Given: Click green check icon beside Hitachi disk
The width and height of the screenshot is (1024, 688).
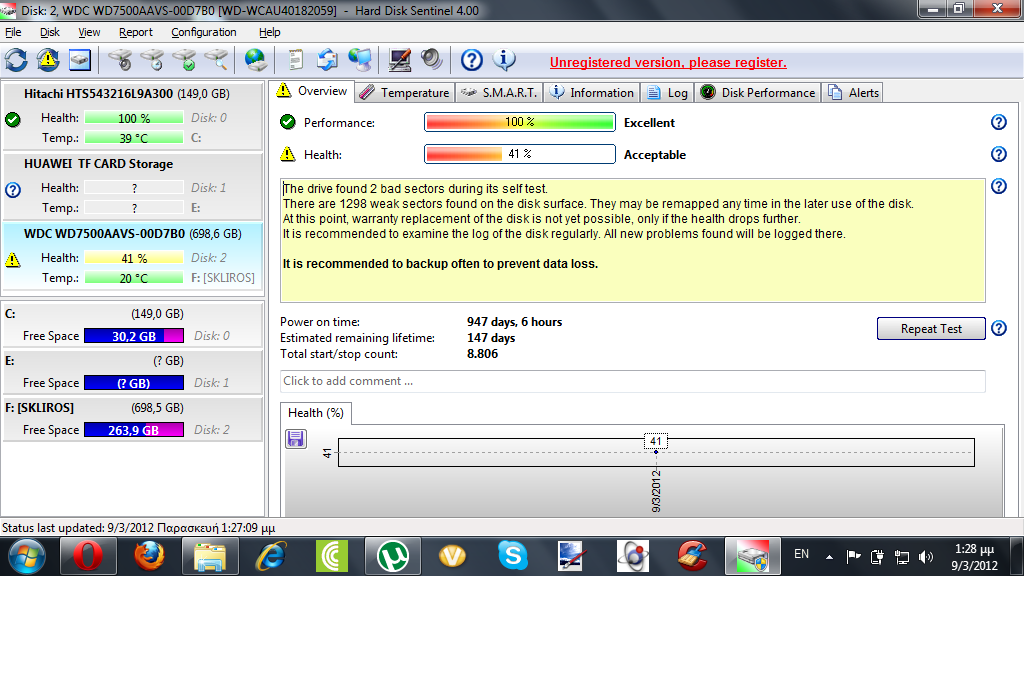Looking at the screenshot, I should pos(13,119).
